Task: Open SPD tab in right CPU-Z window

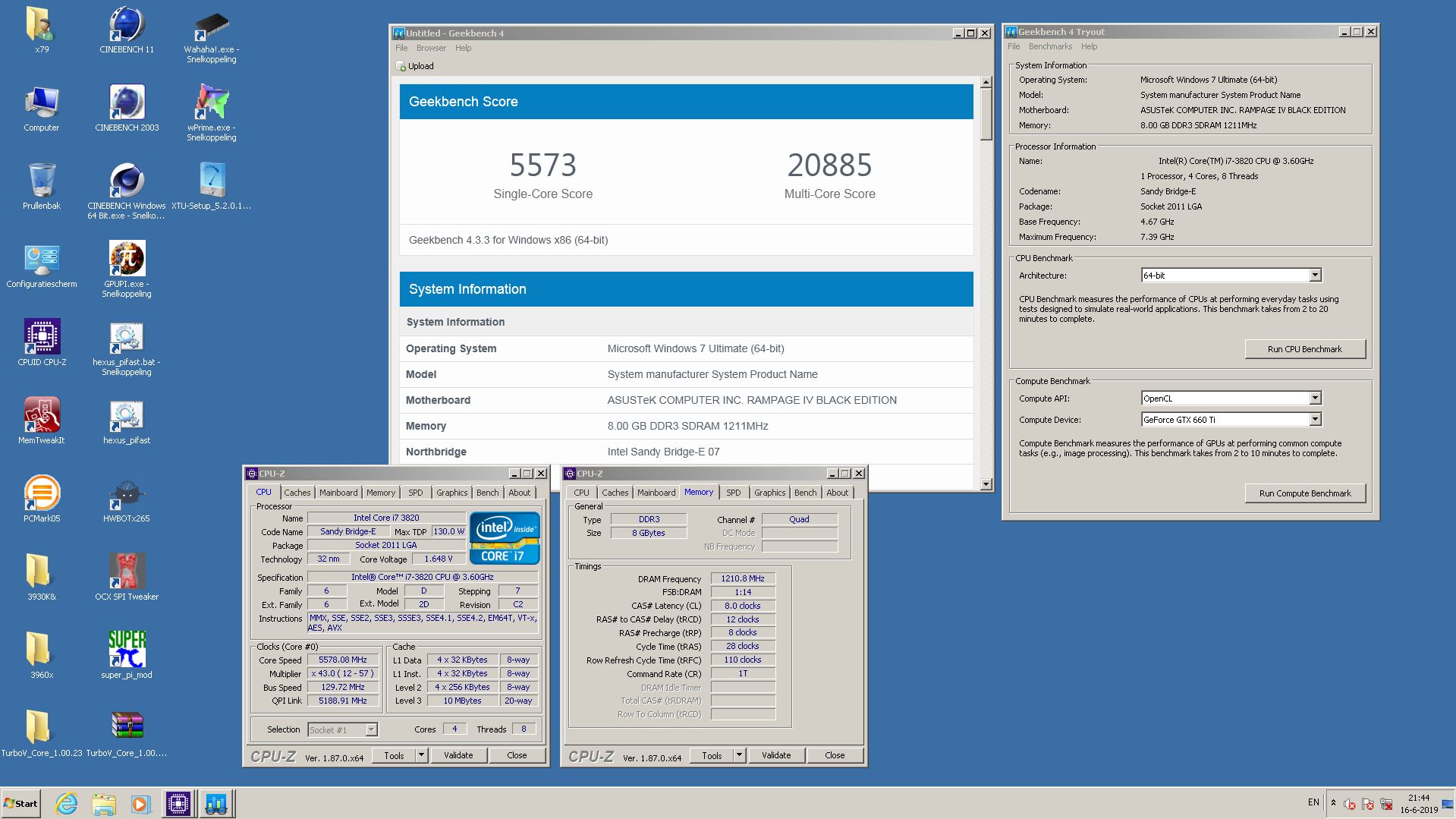Action: (x=733, y=493)
